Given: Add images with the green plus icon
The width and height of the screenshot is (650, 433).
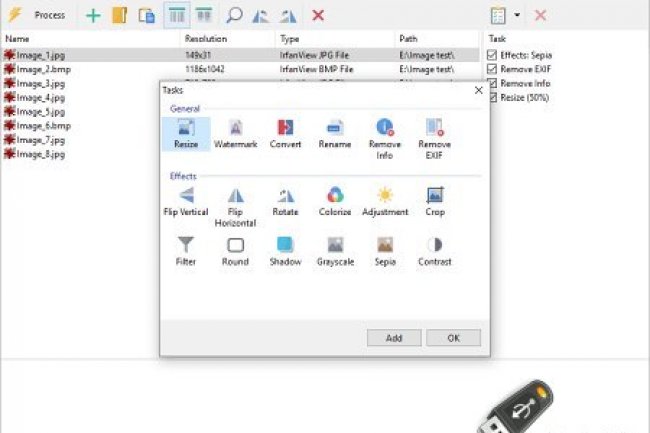Looking at the screenshot, I should [93, 16].
